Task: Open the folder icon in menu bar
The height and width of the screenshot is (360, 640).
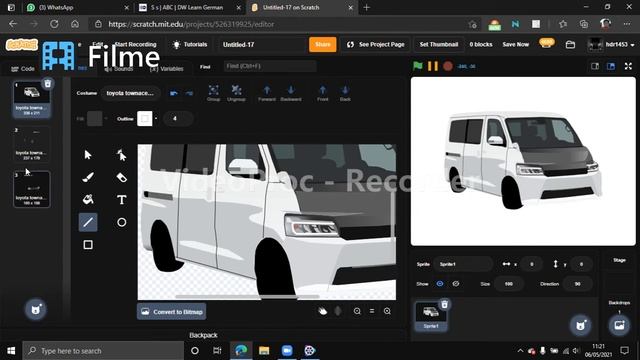Action: [x=570, y=44]
